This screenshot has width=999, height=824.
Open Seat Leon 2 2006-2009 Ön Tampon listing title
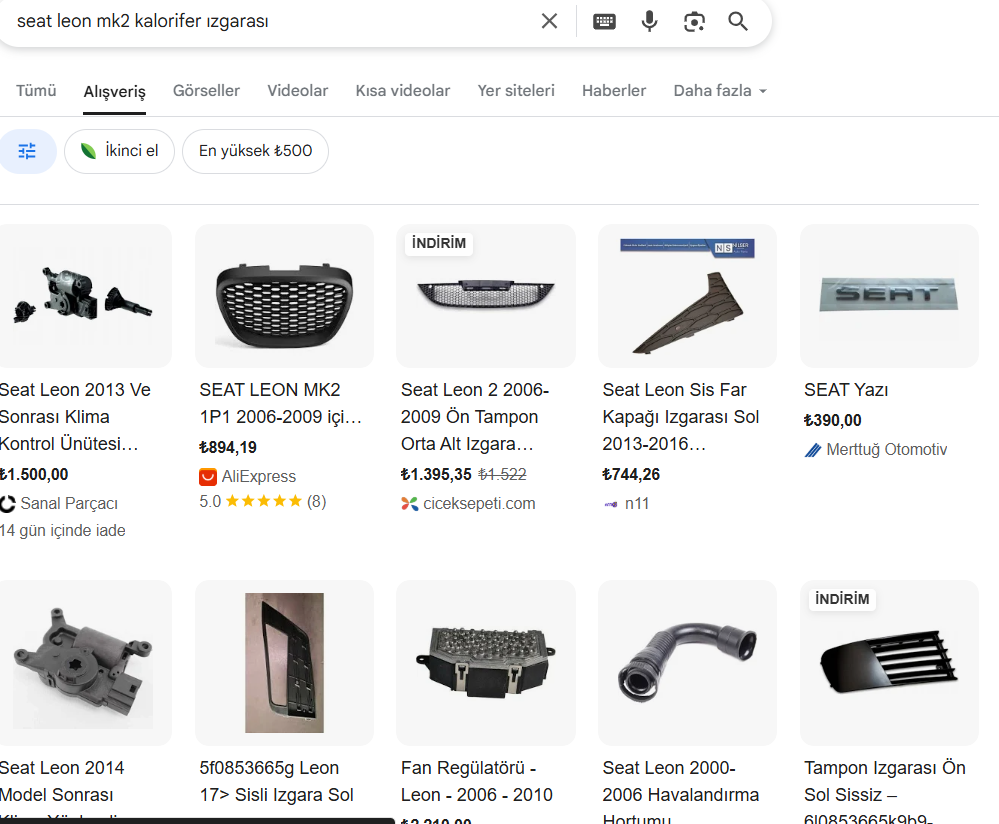[x=475, y=417]
